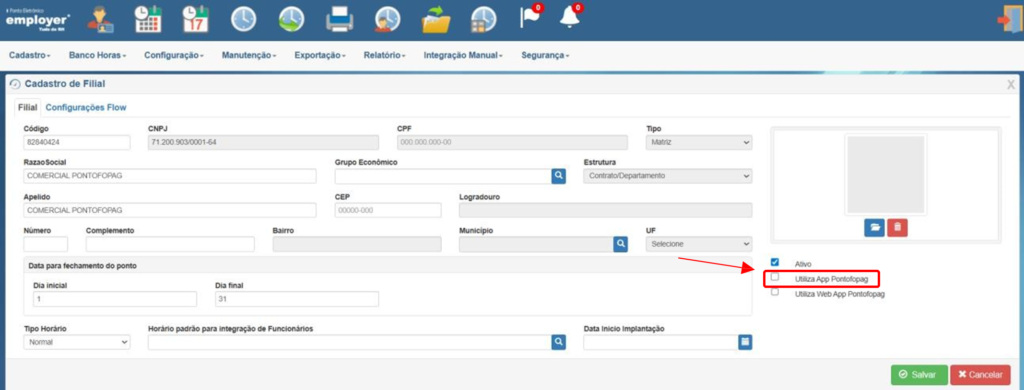The height and width of the screenshot is (390, 1024).
Task: Click the clock with calculator grid icon
Action: coord(484,20)
